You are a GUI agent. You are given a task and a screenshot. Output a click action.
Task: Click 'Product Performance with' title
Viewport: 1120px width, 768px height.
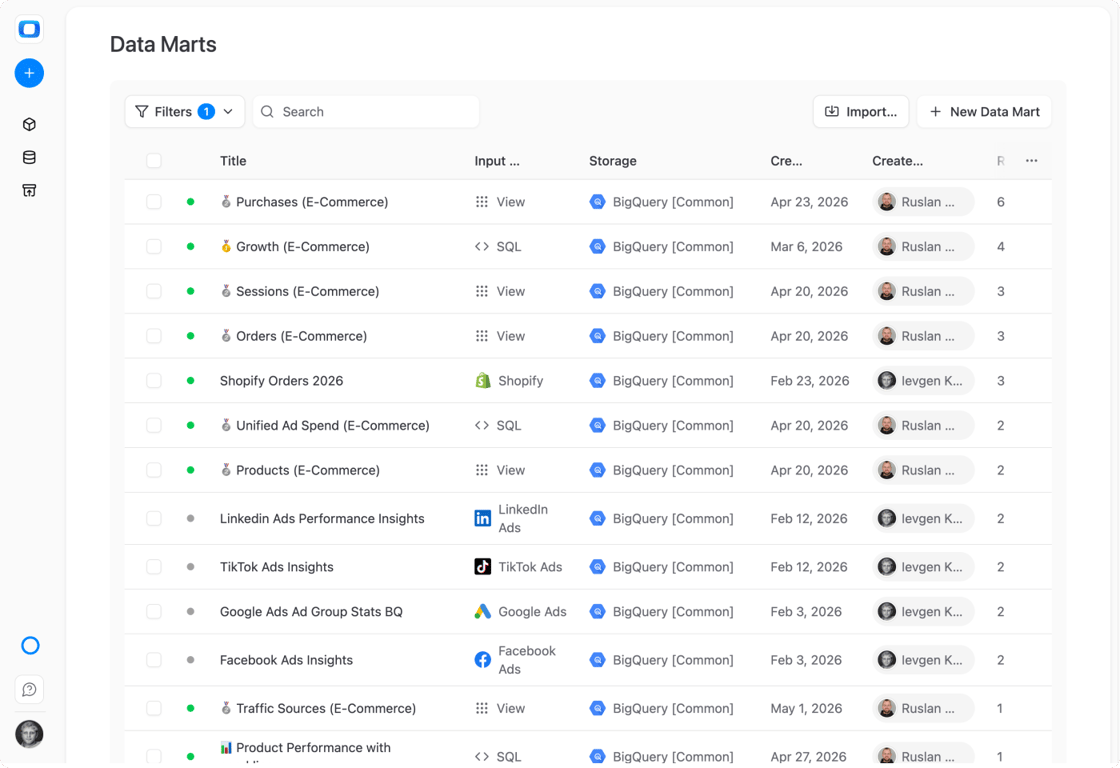tap(314, 747)
